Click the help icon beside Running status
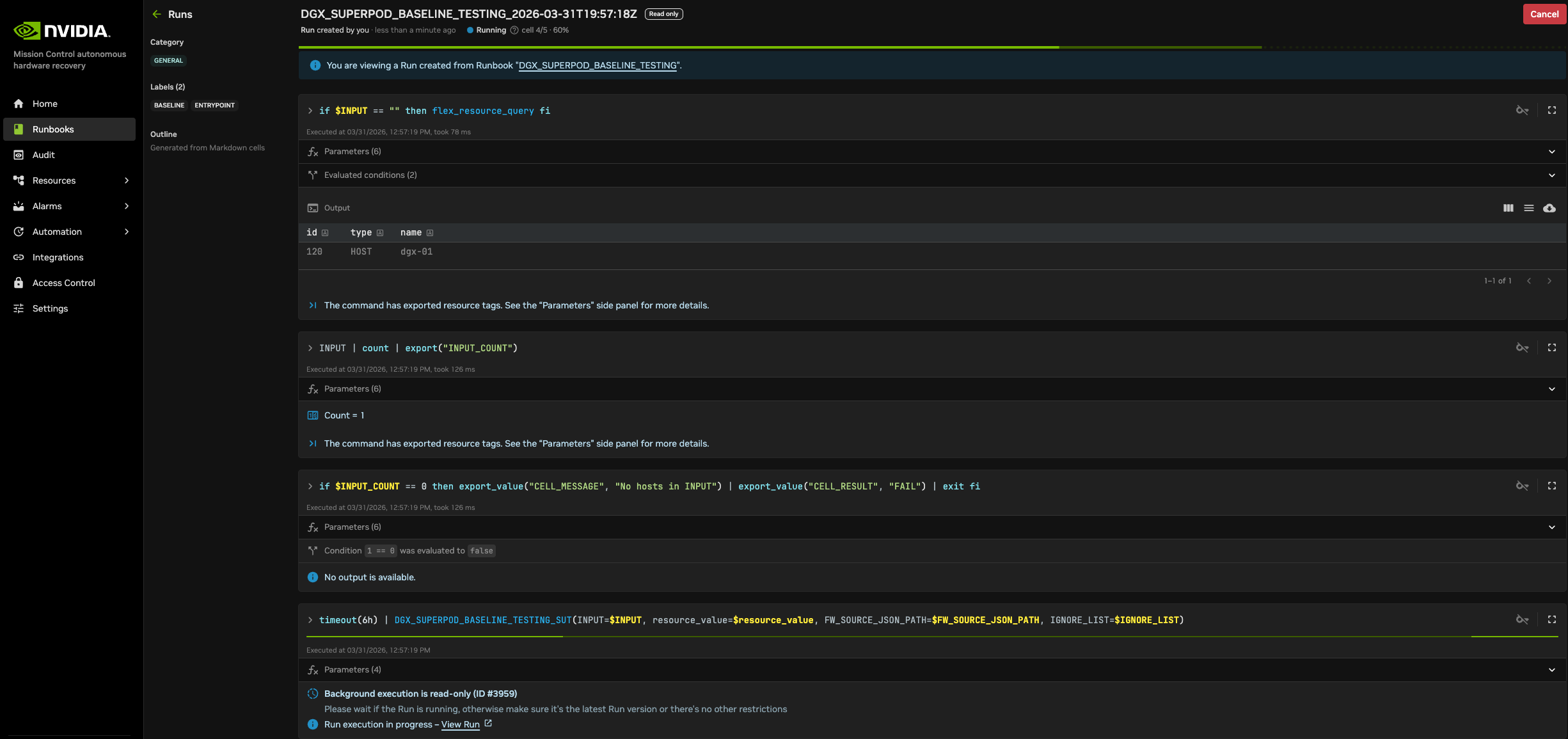 (x=514, y=30)
